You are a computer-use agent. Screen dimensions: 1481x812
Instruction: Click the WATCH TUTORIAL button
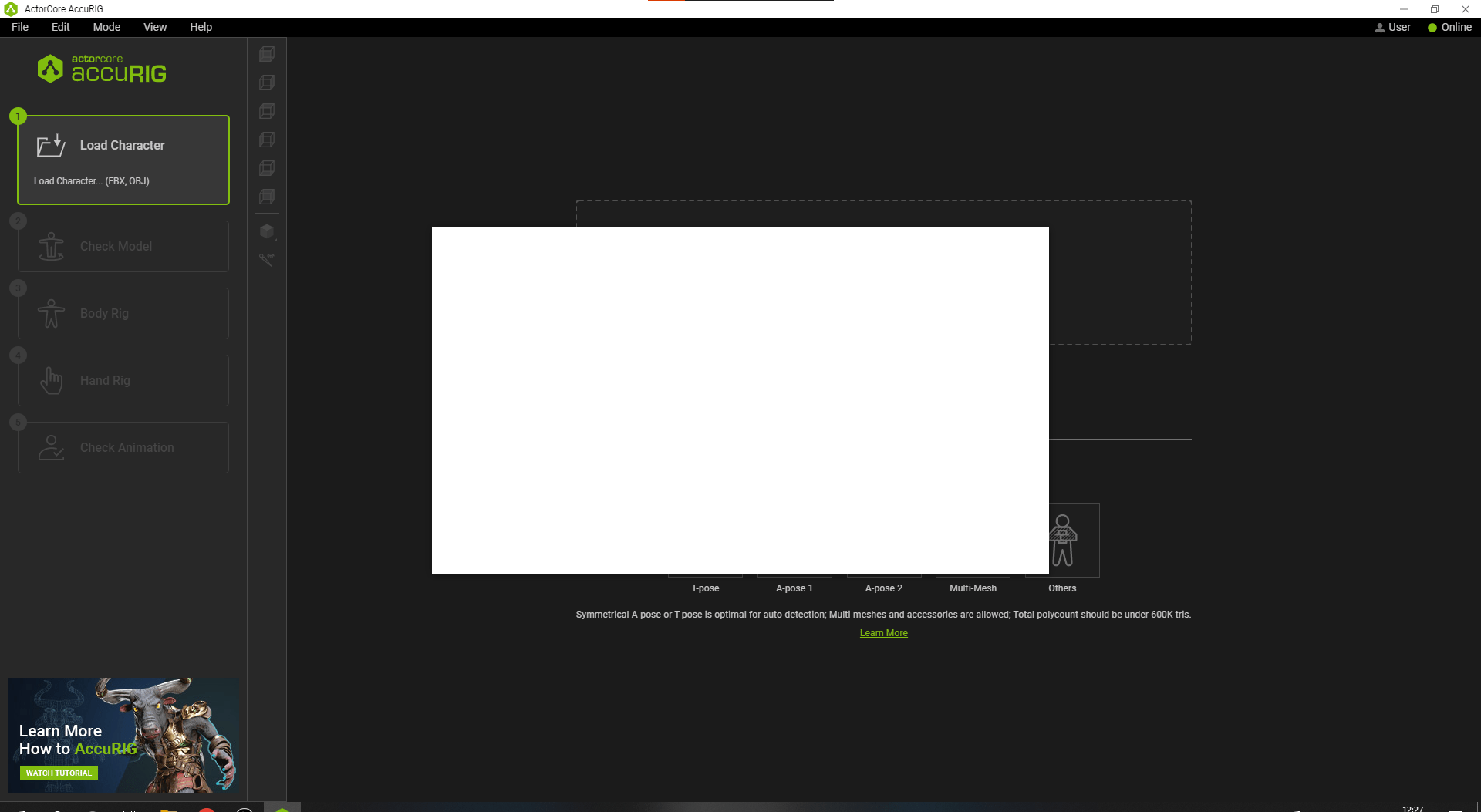click(x=58, y=772)
